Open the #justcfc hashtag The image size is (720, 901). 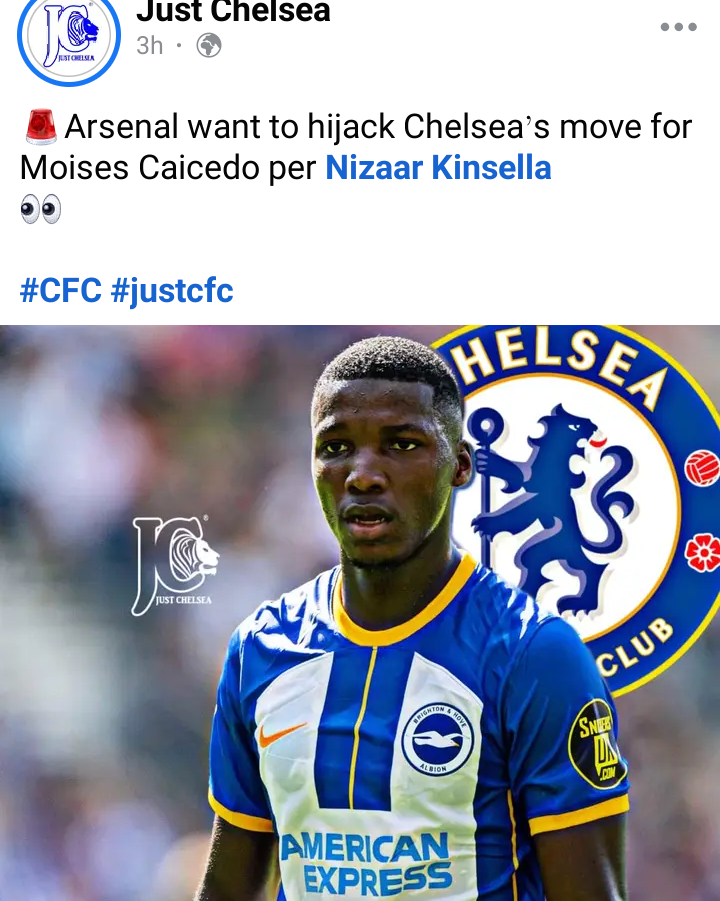click(172, 290)
